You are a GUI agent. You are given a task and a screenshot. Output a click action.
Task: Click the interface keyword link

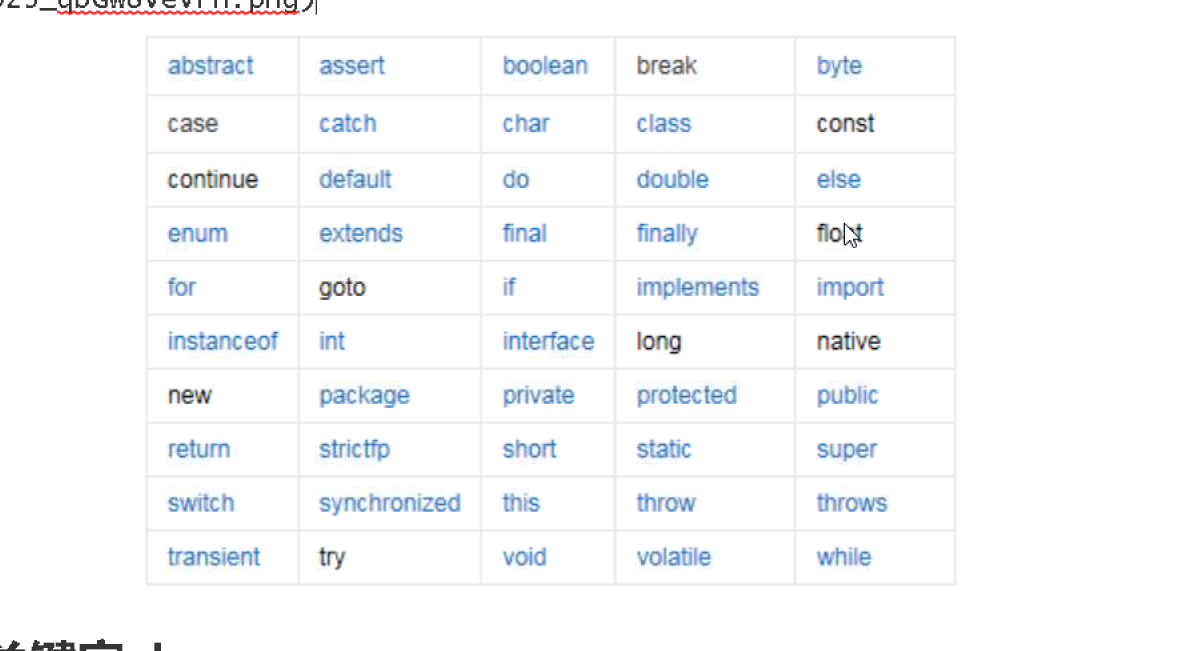point(548,341)
